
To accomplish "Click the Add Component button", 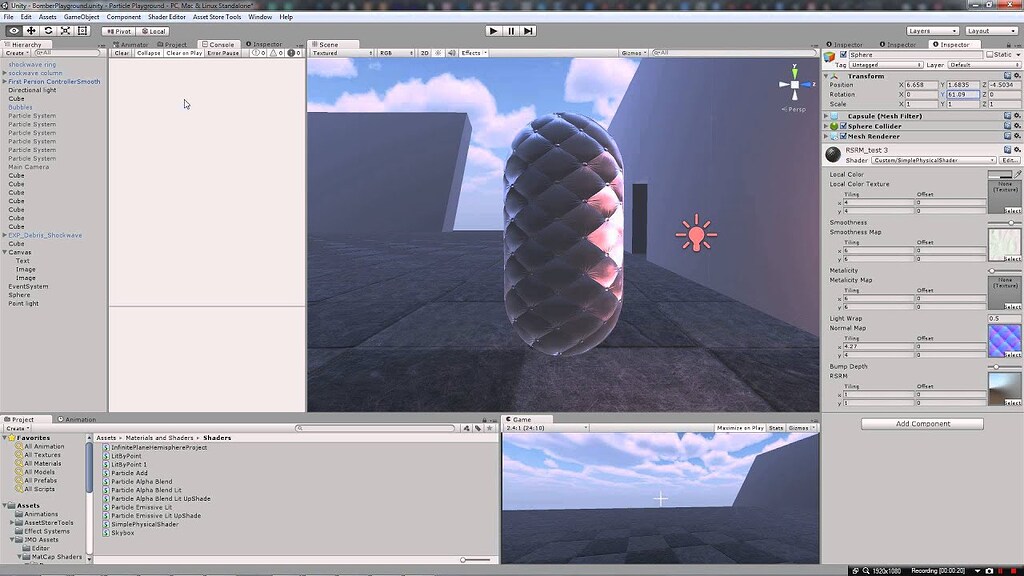I will coord(920,423).
